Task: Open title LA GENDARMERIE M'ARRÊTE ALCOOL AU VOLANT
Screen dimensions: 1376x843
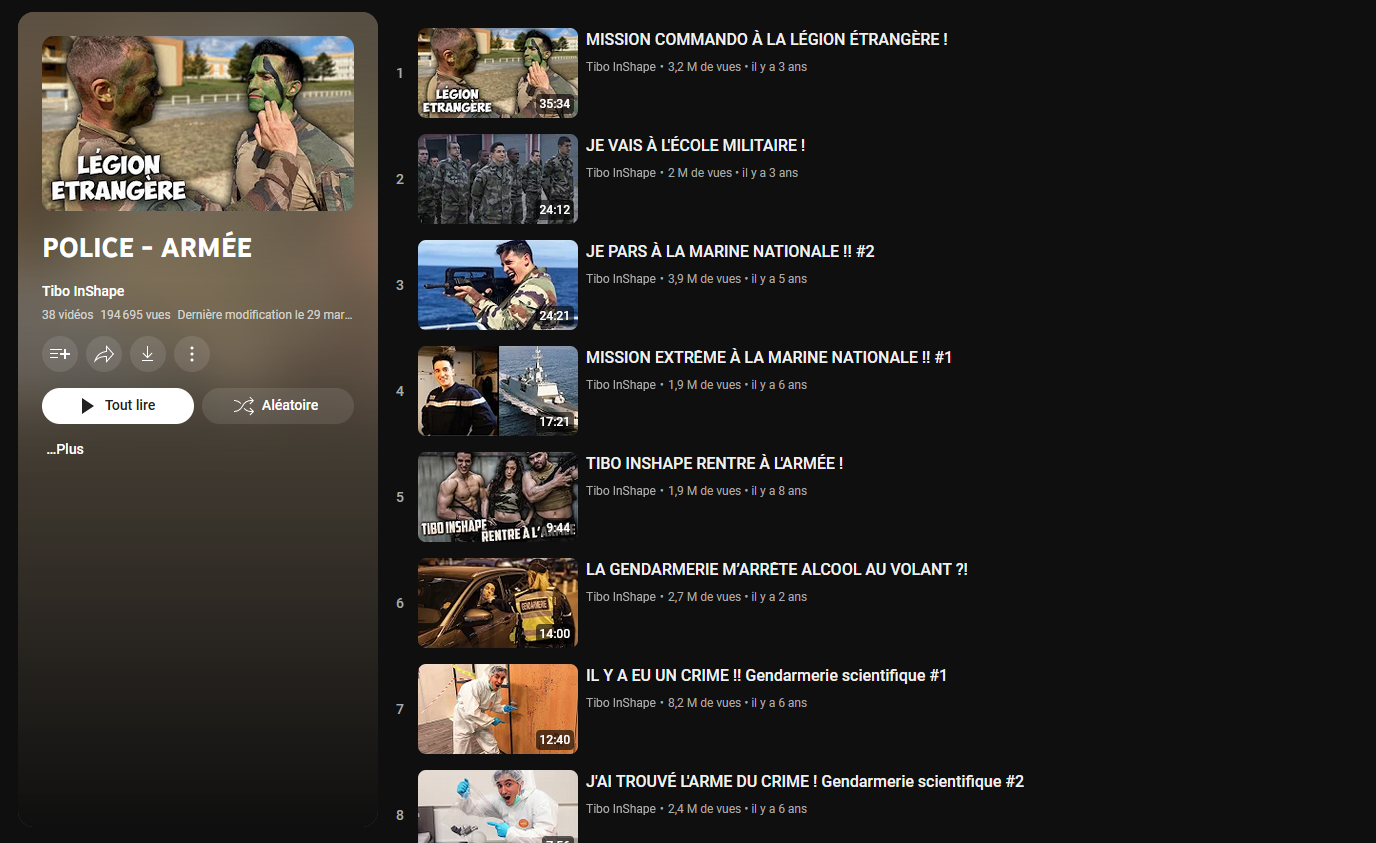Action: pos(777,569)
